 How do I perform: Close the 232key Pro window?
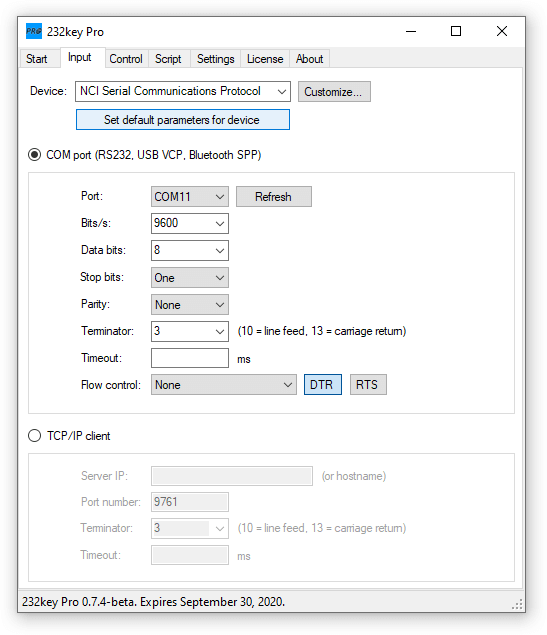502,31
